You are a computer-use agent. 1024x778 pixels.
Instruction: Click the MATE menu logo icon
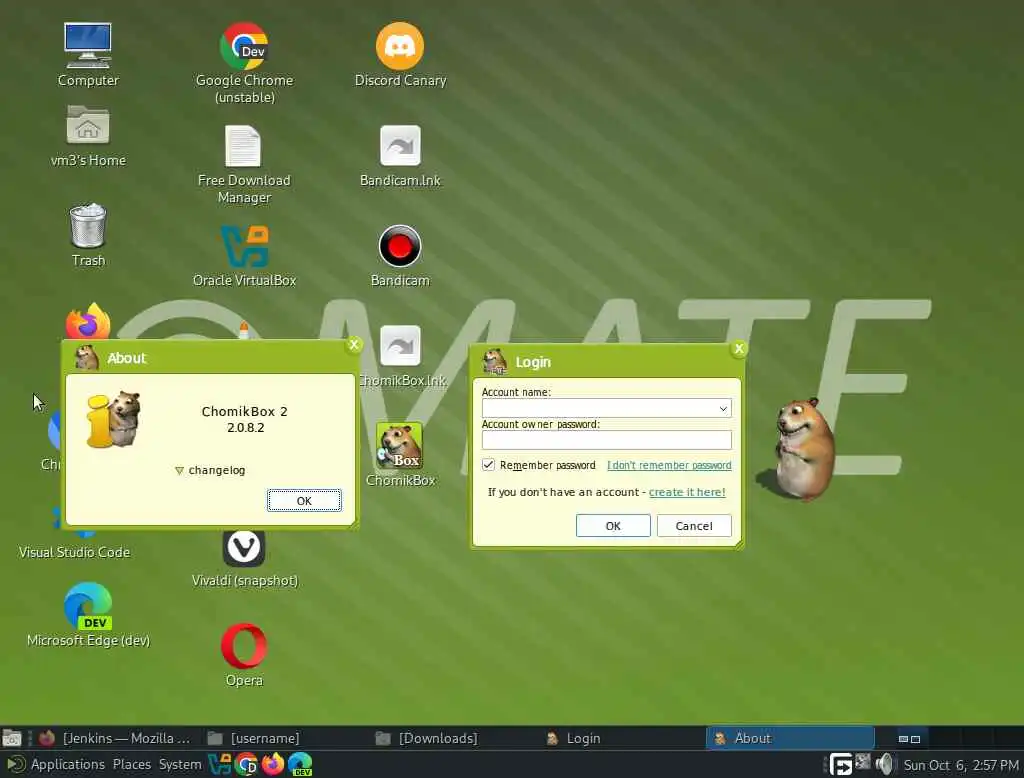click(16, 764)
